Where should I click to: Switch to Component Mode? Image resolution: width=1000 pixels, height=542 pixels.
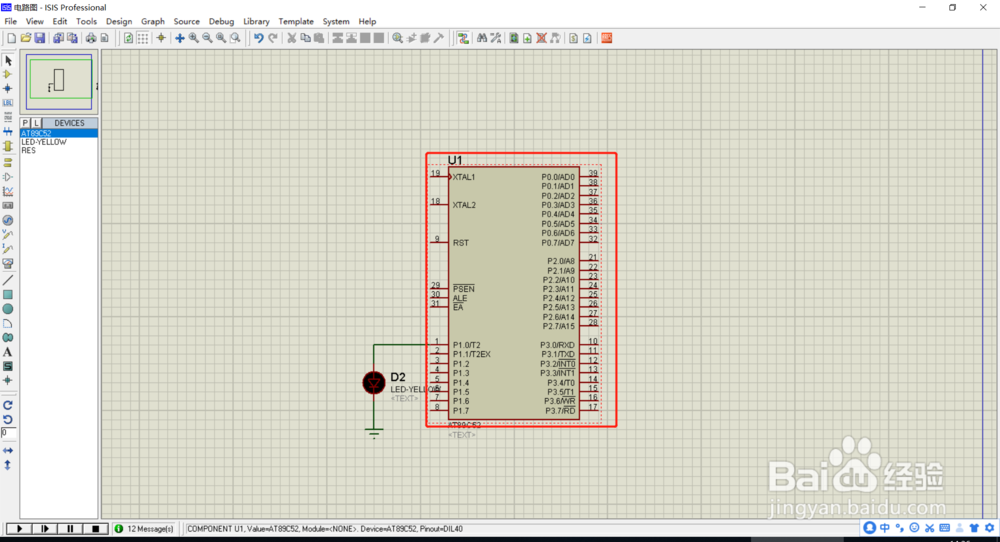pyautogui.click(x=8, y=75)
